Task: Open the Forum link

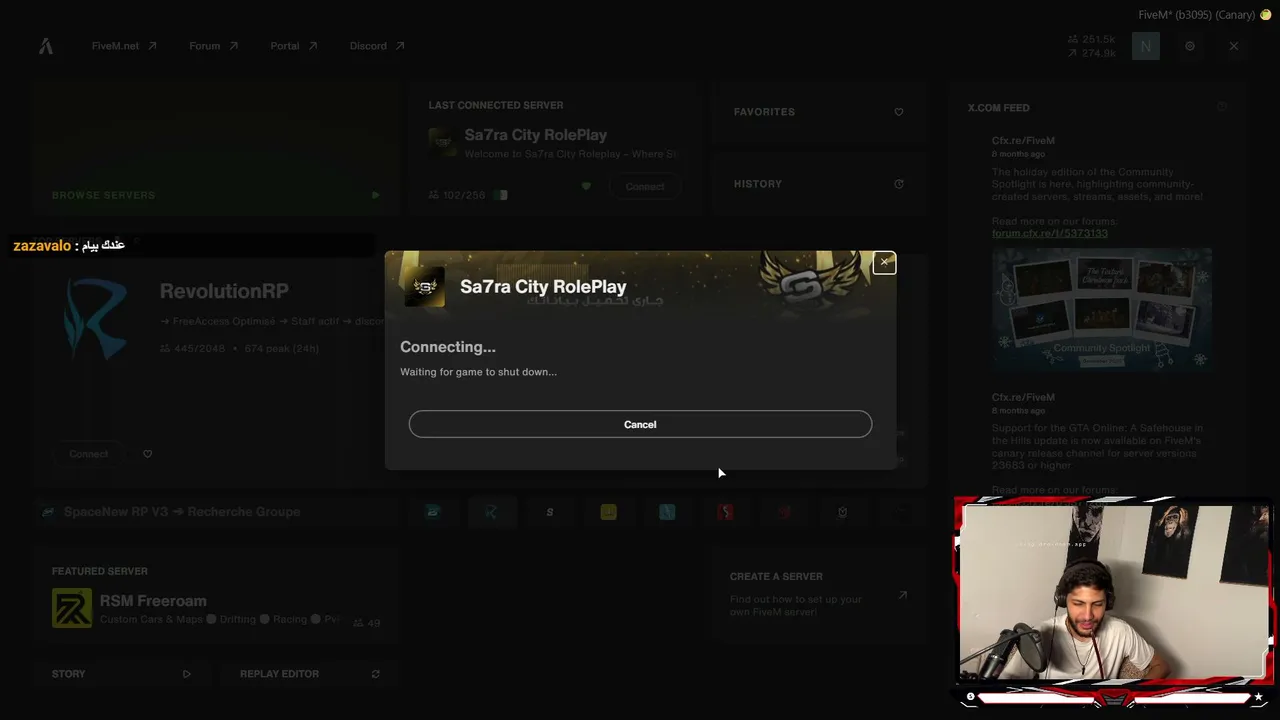Action: pos(213,46)
